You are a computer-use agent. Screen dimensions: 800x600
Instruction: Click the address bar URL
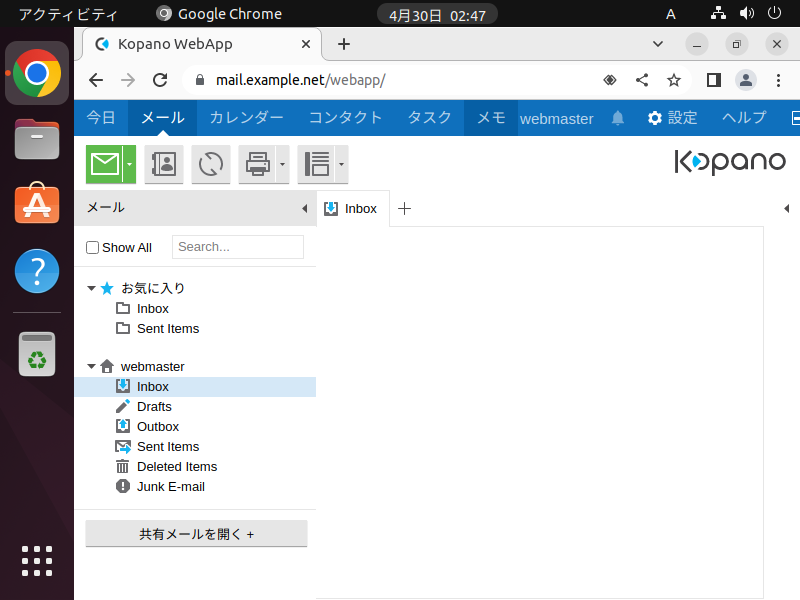pos(301,80)
